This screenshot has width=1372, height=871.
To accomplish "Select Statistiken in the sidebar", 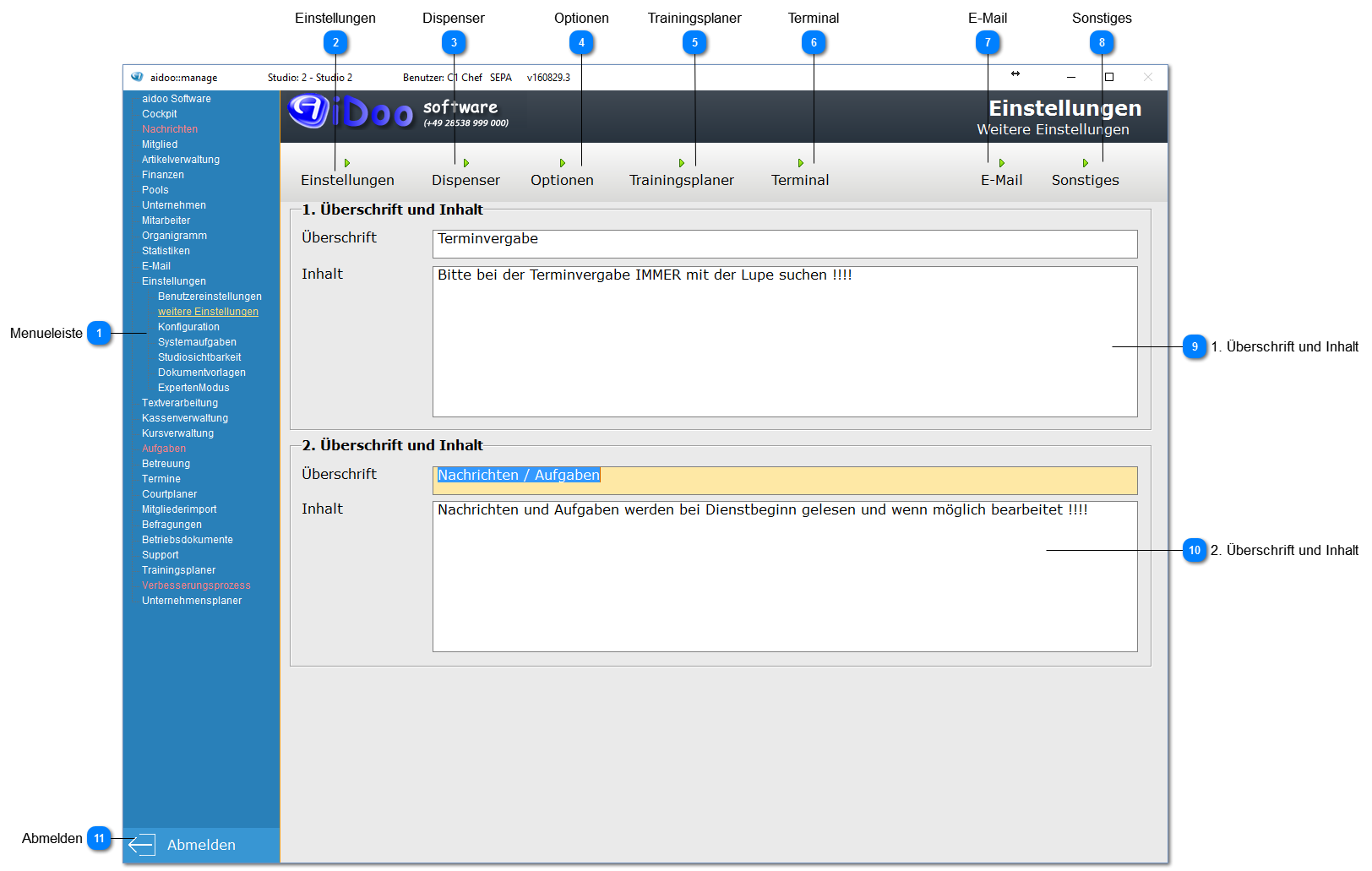I will point(166,251).
